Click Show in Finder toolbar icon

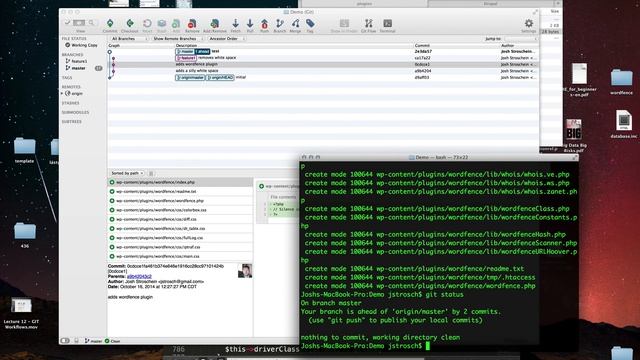coord(344,25)
